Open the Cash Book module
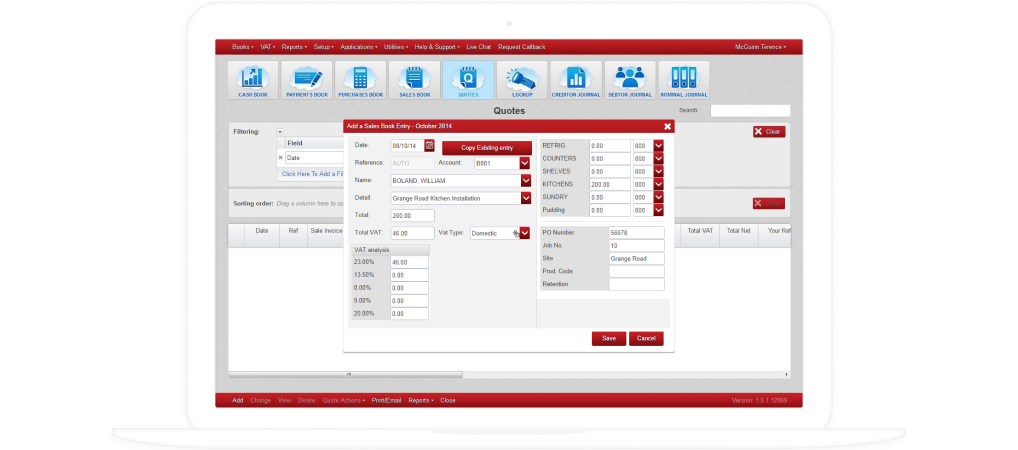The width and height of the screenshot is (1018, 450). click(253, 80)
